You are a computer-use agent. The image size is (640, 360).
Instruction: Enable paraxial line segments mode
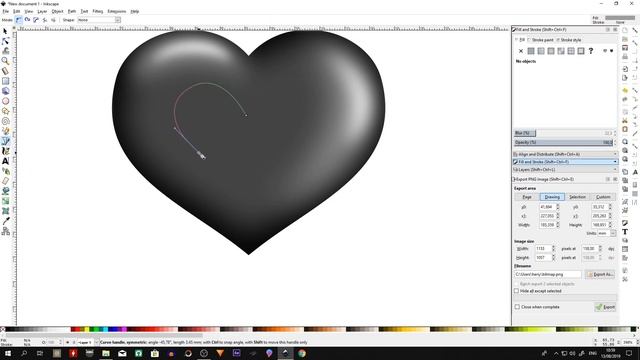pos(53,20)
